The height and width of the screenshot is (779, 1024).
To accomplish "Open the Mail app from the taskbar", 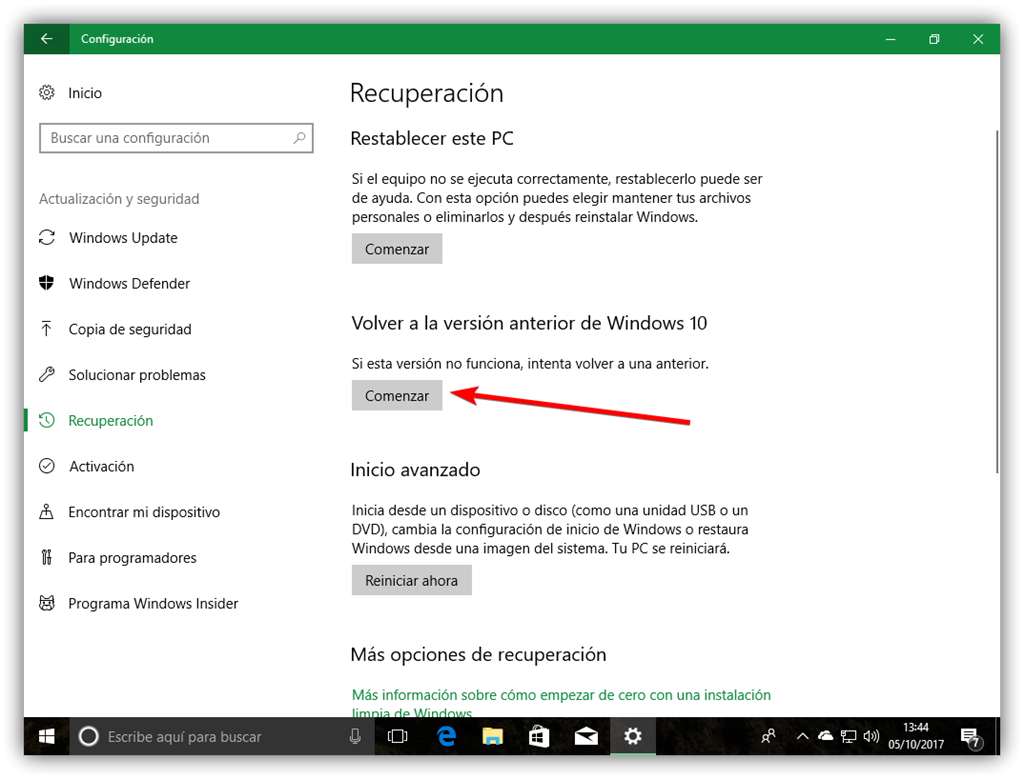I will 586,737.
